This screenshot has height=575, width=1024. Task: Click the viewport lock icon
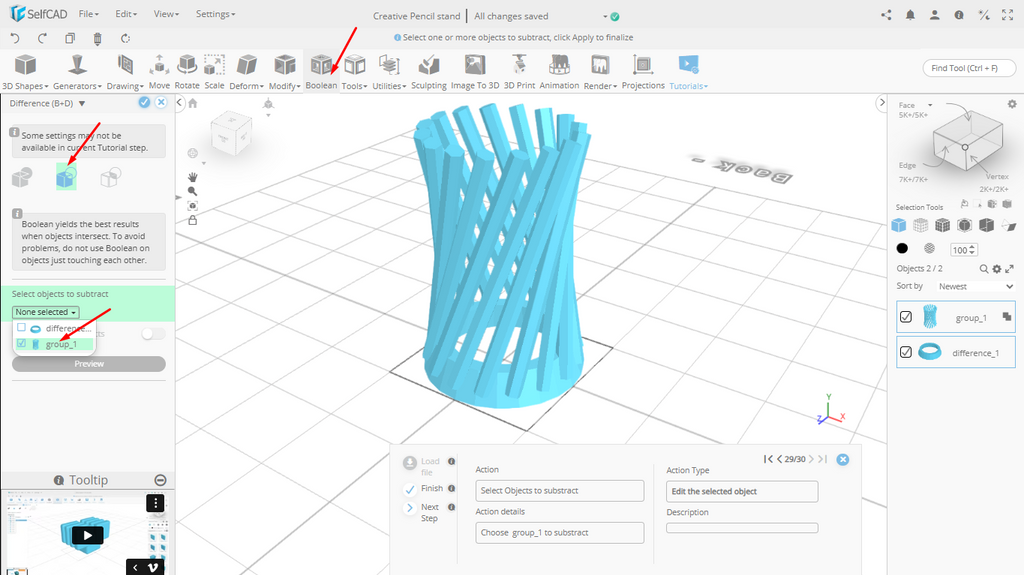[193, 220]
